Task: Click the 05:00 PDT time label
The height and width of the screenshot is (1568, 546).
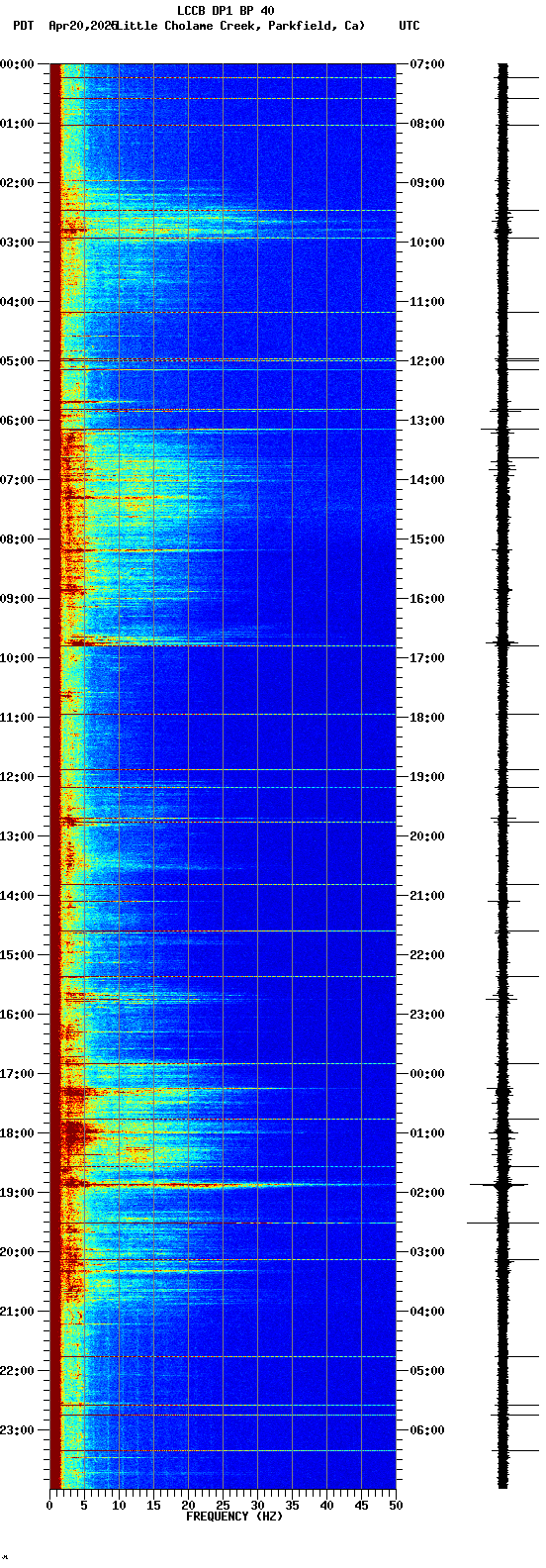Action: [x=18, y=361]
